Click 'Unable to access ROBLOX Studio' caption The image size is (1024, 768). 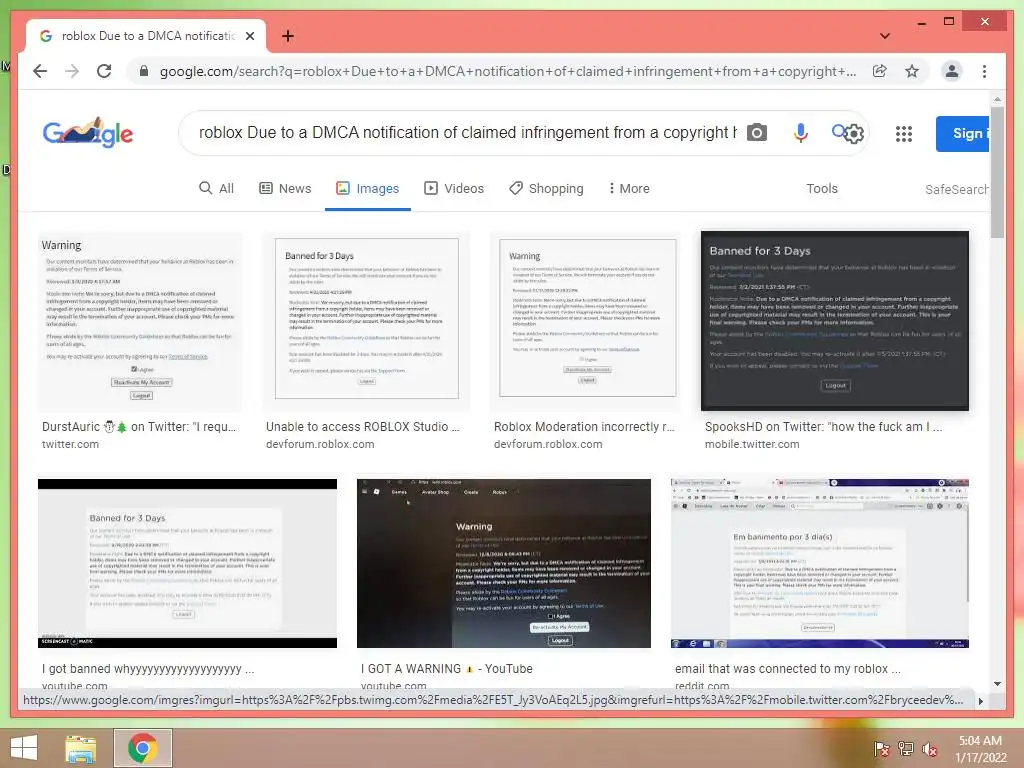(362, 427)
